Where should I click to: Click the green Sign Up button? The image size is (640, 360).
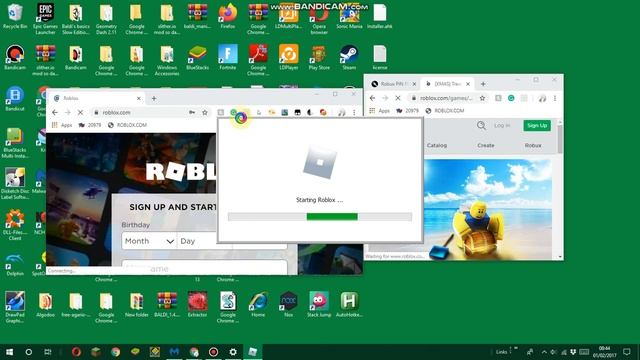(x=537, y=125)
